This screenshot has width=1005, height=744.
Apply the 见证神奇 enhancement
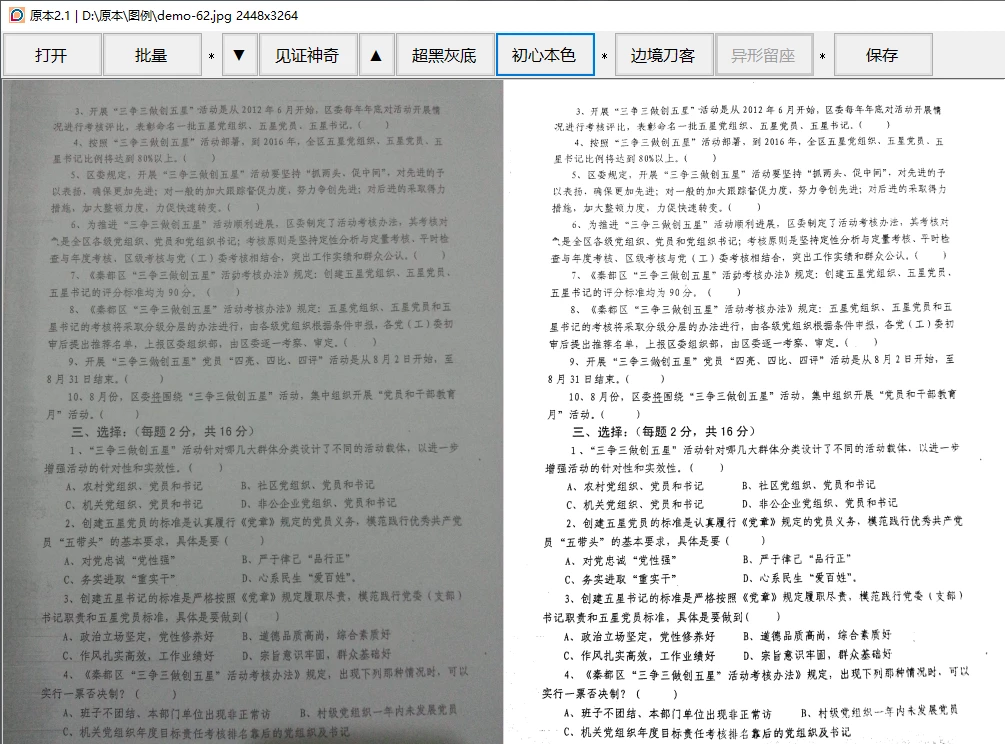click(307, 55)
